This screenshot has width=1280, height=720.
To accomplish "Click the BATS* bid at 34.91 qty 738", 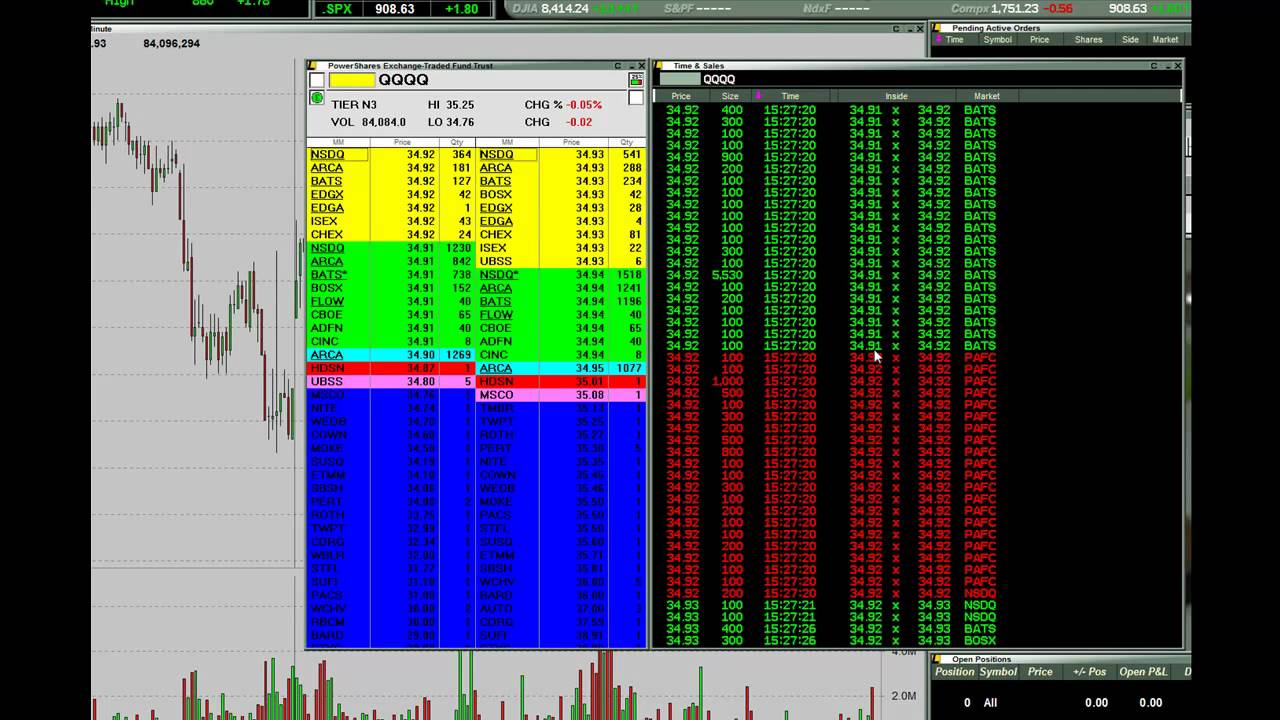I will [x=391, y=275].
